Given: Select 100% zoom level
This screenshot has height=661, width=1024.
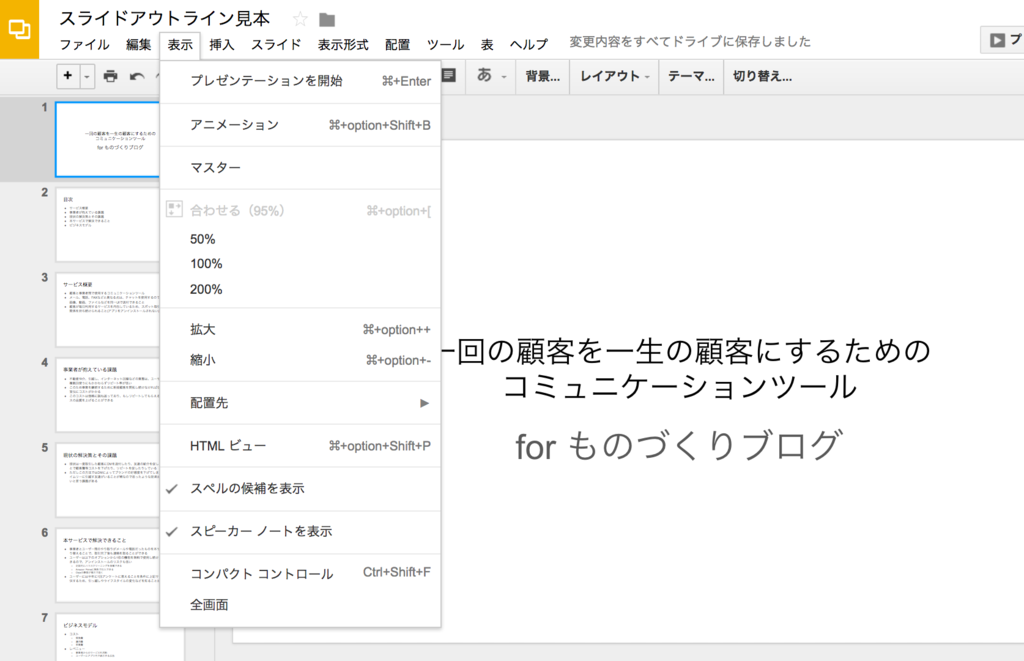Looking at the screenshot, I should point(300,264).
